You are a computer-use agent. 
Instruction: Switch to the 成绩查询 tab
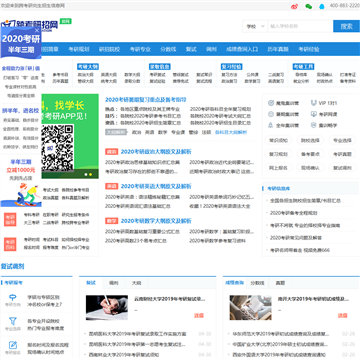(x=234, y=283)
